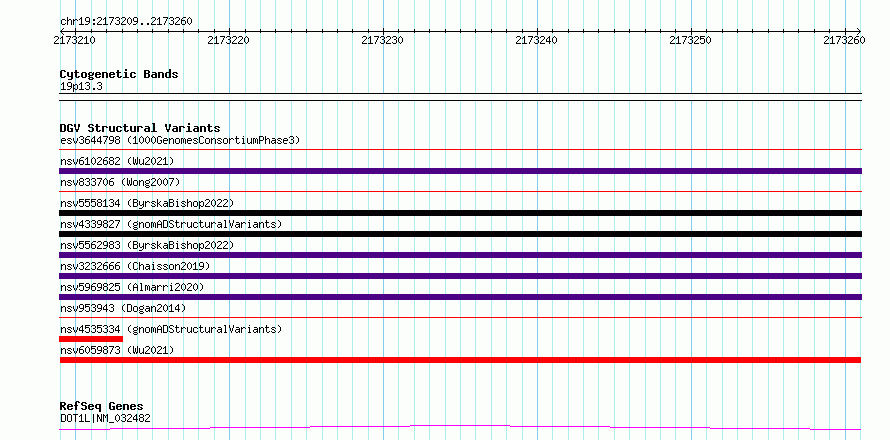Click the purple bar under nsv5562983

pos(460,255)
